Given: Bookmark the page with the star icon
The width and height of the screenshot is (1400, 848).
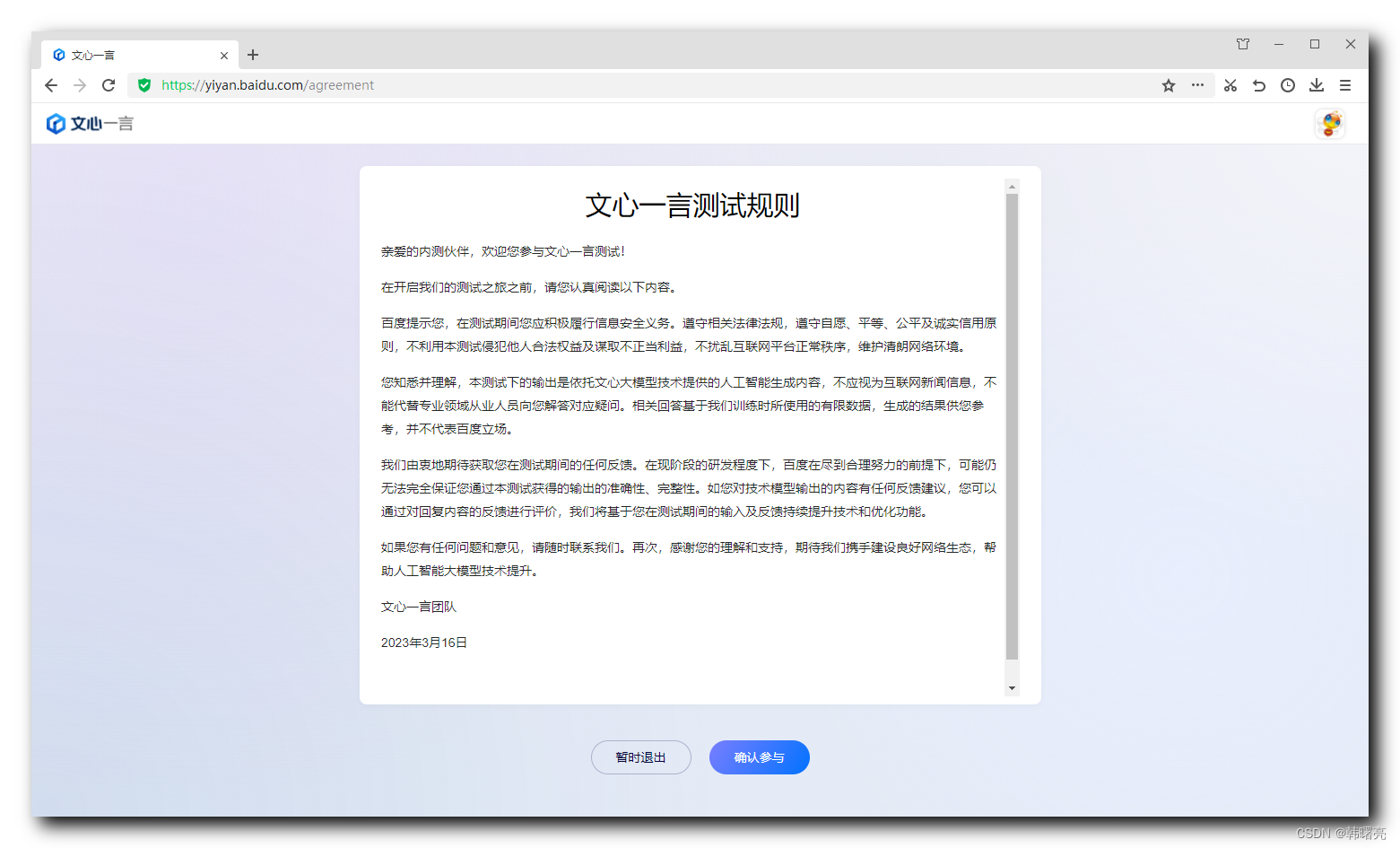Looking at the screenshot, I should pos(1169,85).
